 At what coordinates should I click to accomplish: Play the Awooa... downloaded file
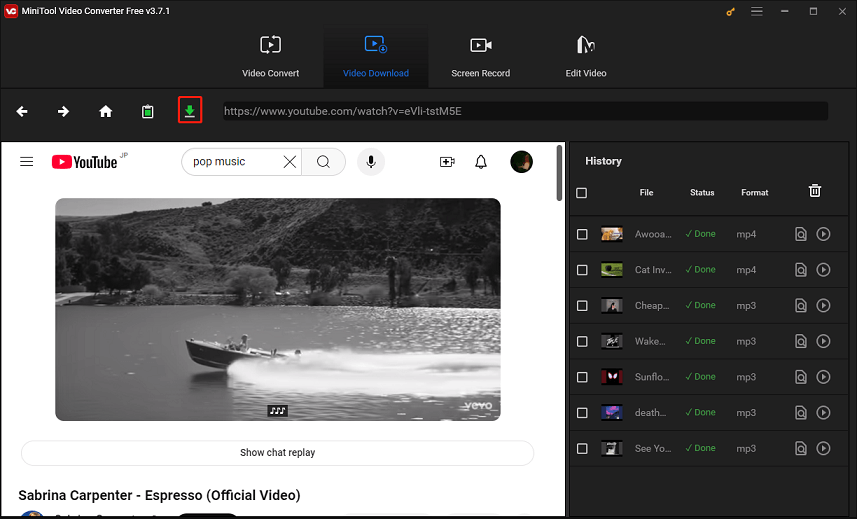(x=824, y=234)
